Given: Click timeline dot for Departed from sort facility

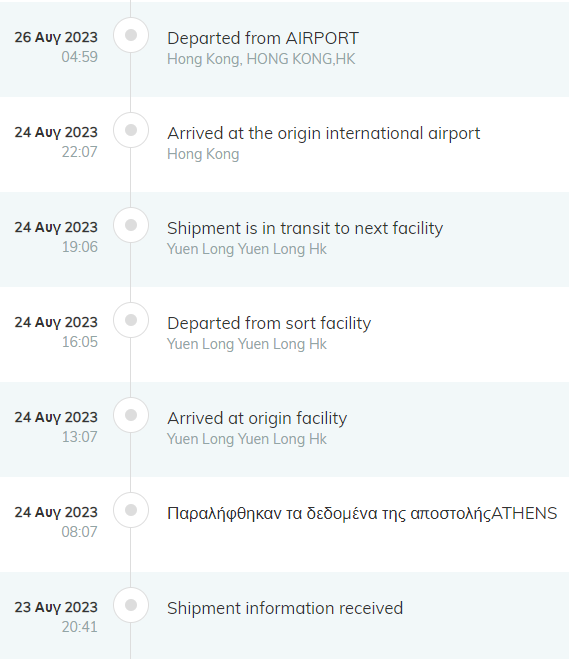Looking at the screenshot, I should (x=131, y=320).
